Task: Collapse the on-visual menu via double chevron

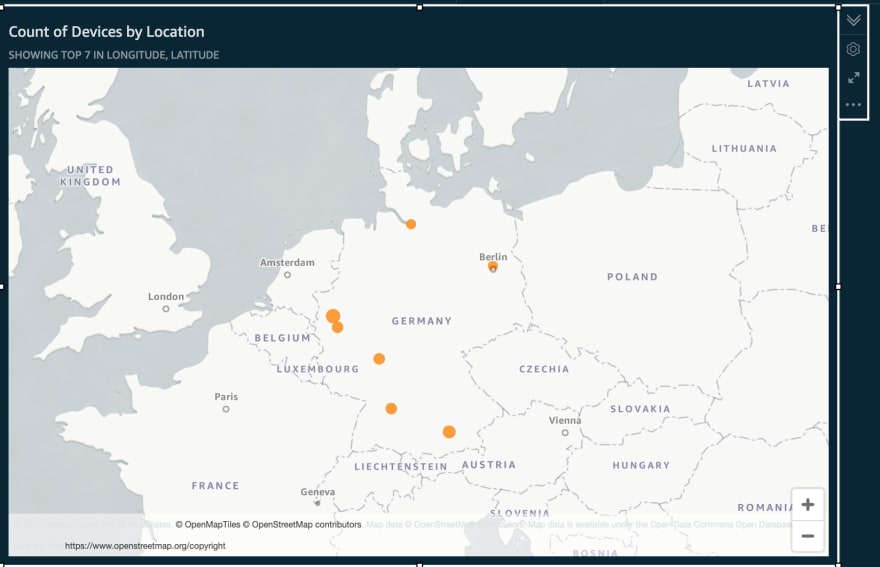Action: [x=853, y=21]
